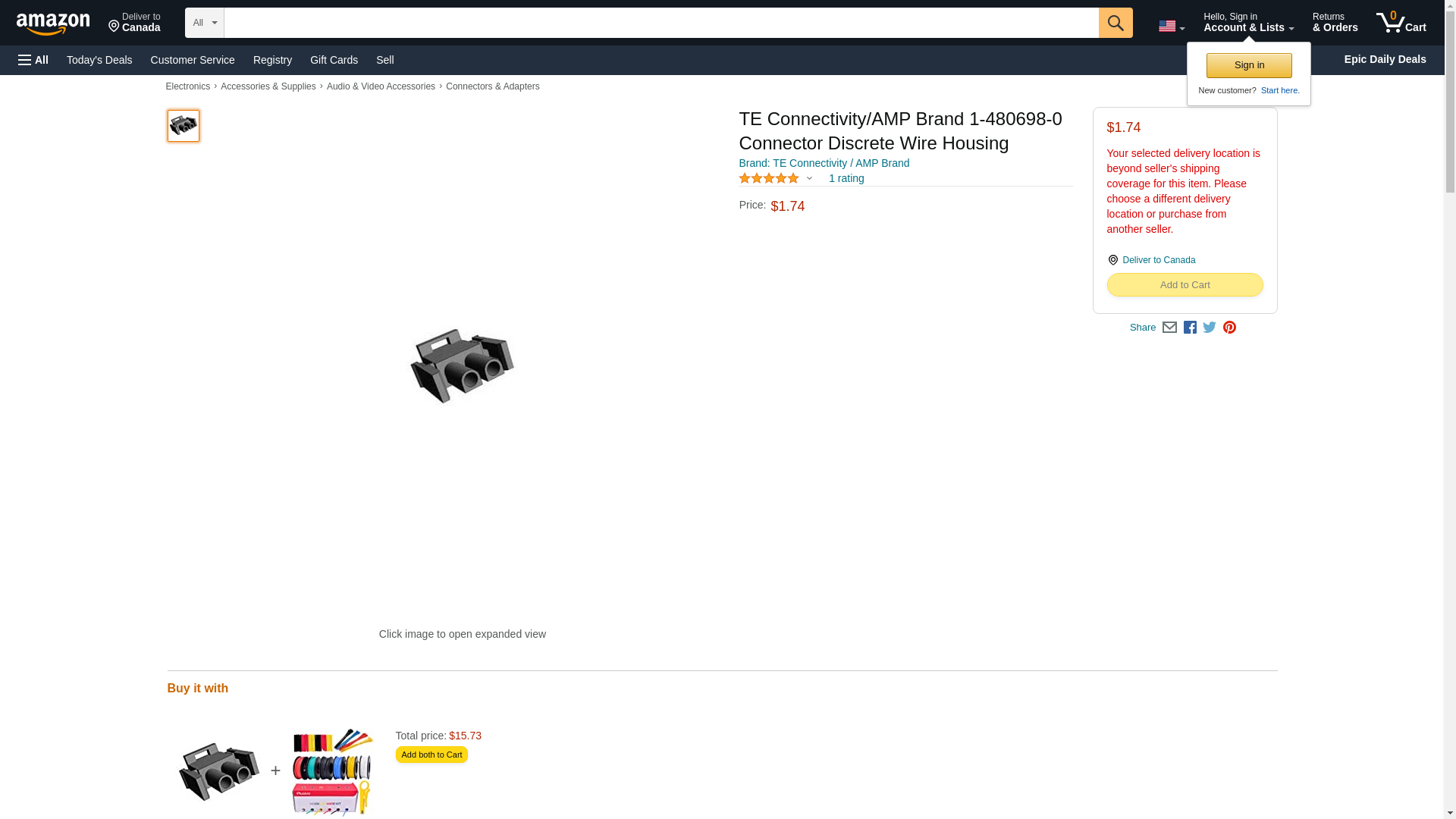Go to Customer Service

[x=193, y=60]
